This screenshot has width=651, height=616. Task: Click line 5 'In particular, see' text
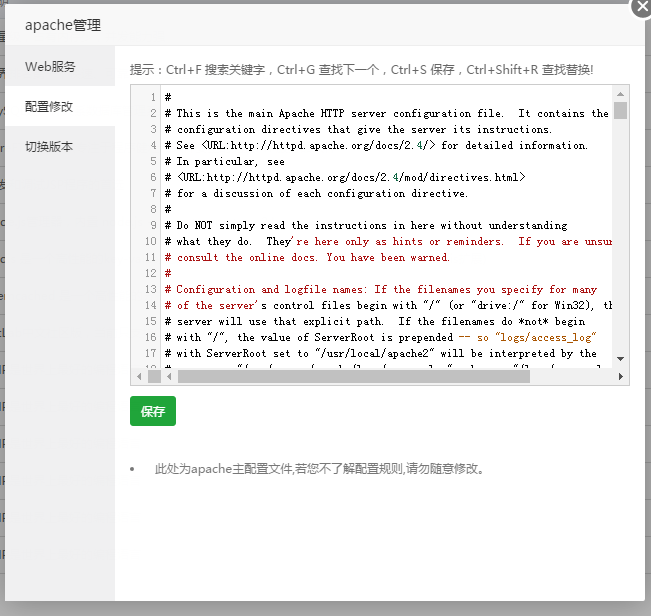coord(225,161)
